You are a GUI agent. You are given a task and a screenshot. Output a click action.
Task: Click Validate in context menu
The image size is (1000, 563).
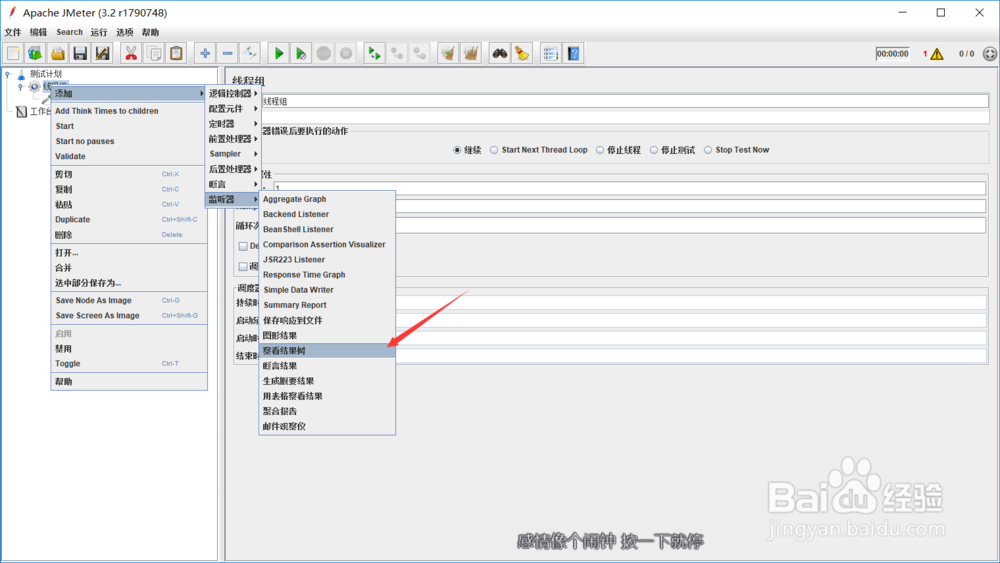click(x=129, y=156)
